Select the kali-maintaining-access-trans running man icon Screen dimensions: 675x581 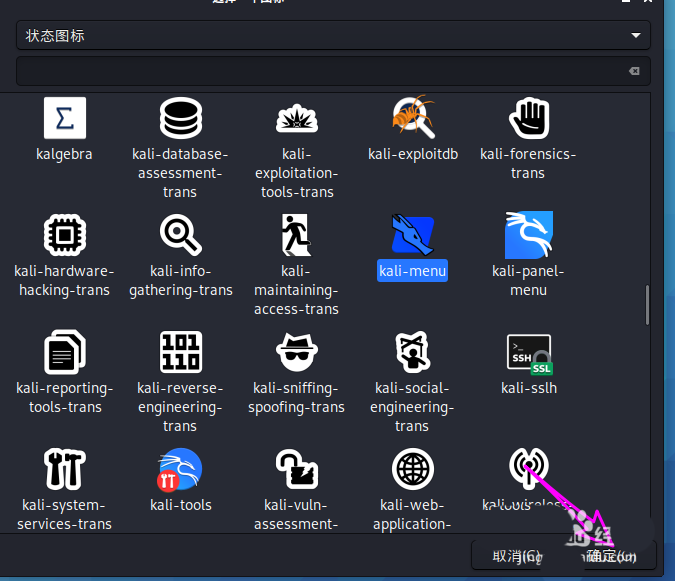(297, 235)
